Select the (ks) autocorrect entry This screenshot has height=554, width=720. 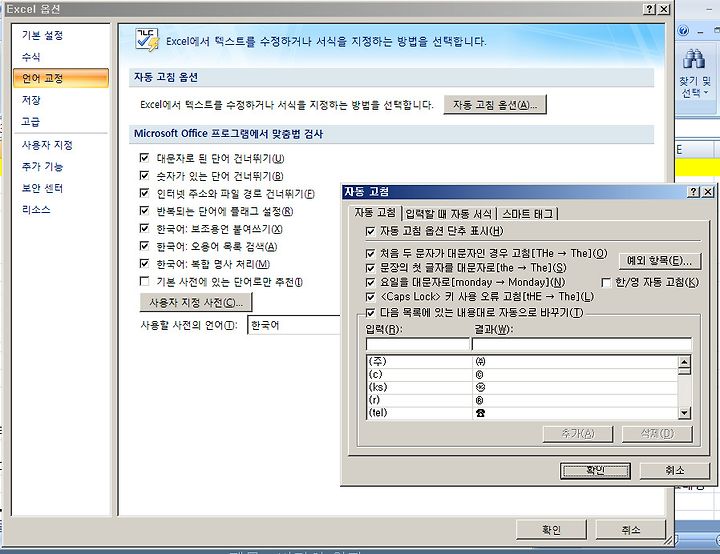coord(522,387)
